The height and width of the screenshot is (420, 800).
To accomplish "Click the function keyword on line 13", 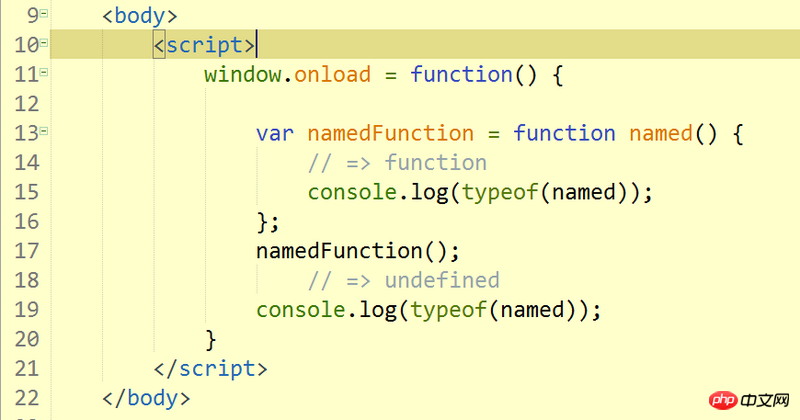I will click(x=564, y=133).
